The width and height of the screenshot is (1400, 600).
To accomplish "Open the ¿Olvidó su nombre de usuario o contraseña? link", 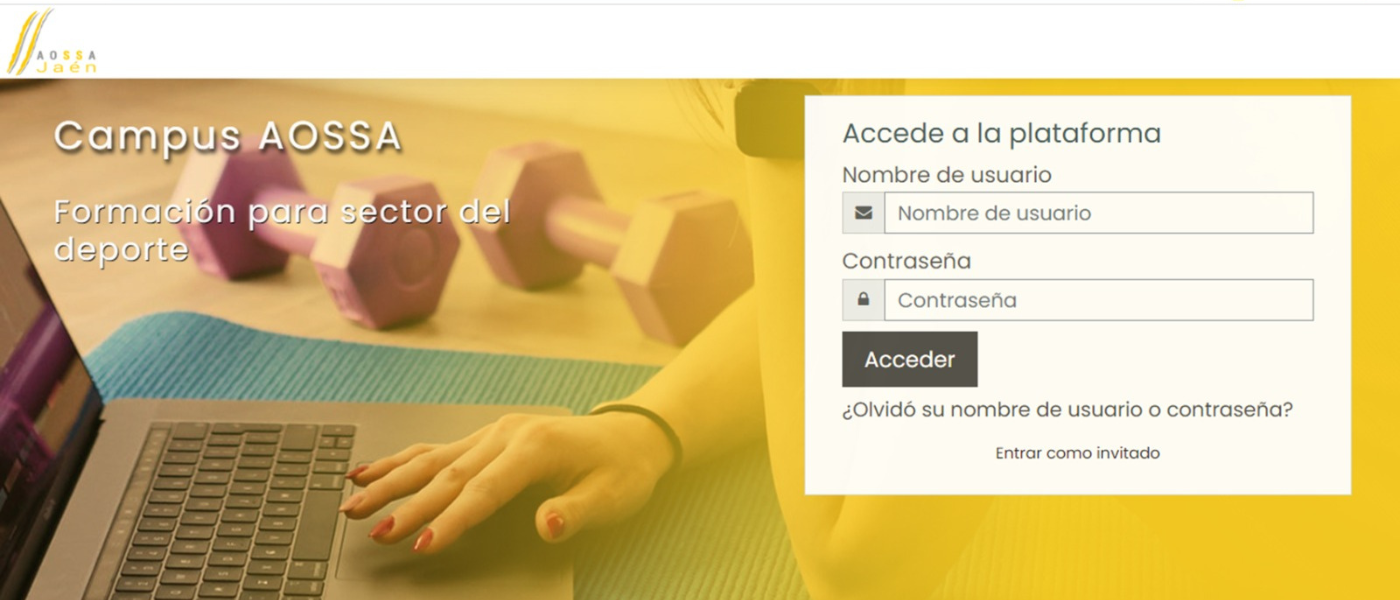I will pyautogui.click(x=1067, y=410).
